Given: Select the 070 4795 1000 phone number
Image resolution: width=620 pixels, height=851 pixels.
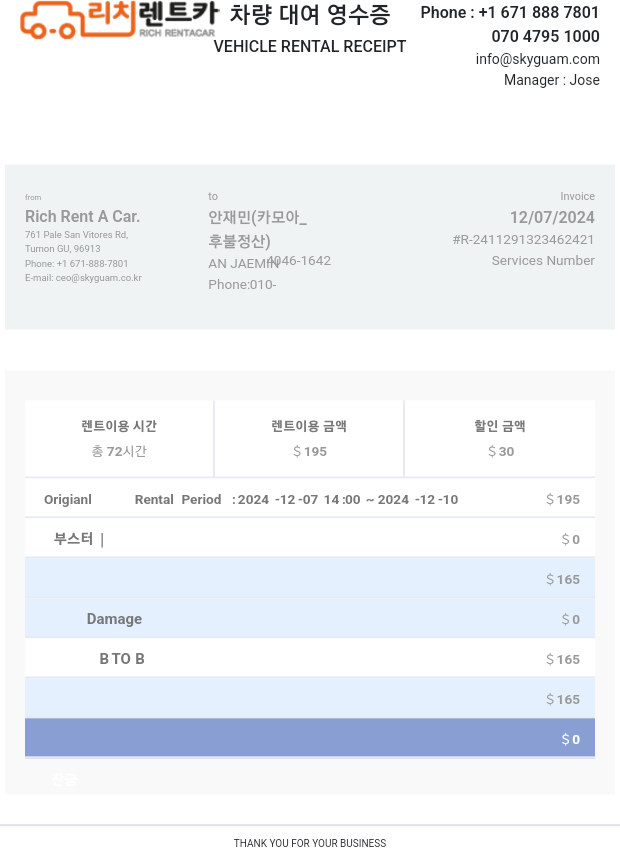Looking at the screenshot, I should click(545, 36).
